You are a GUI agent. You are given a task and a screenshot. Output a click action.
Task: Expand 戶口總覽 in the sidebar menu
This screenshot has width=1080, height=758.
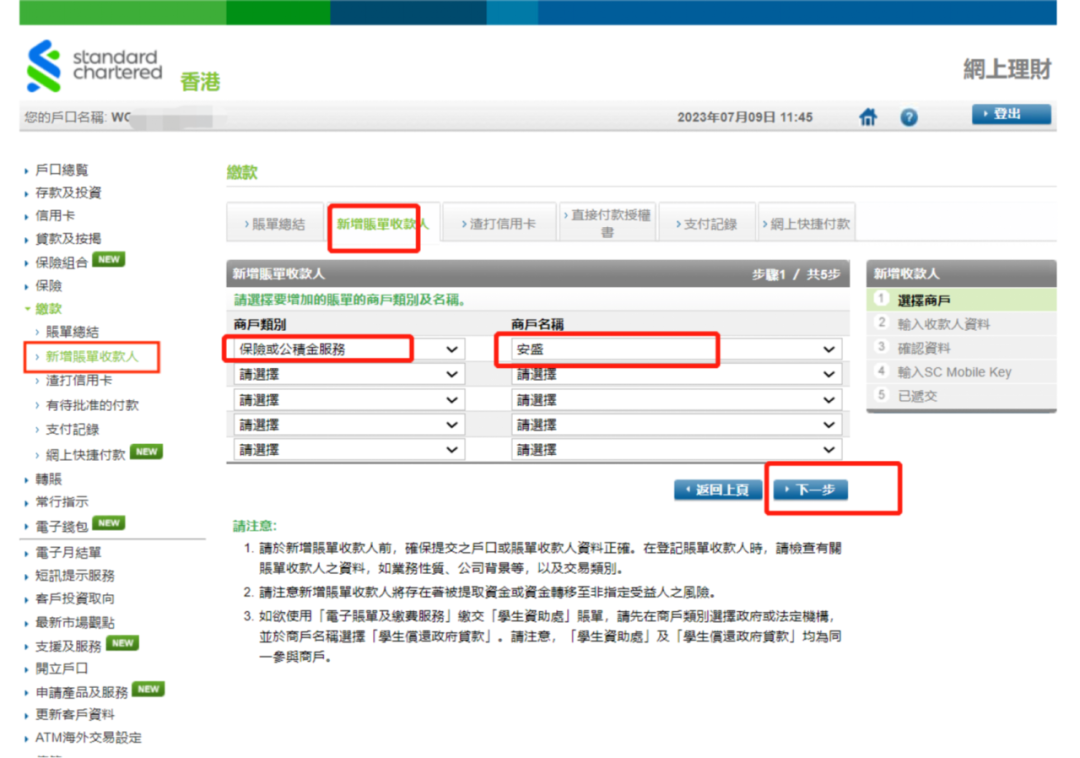coord(62,170)
